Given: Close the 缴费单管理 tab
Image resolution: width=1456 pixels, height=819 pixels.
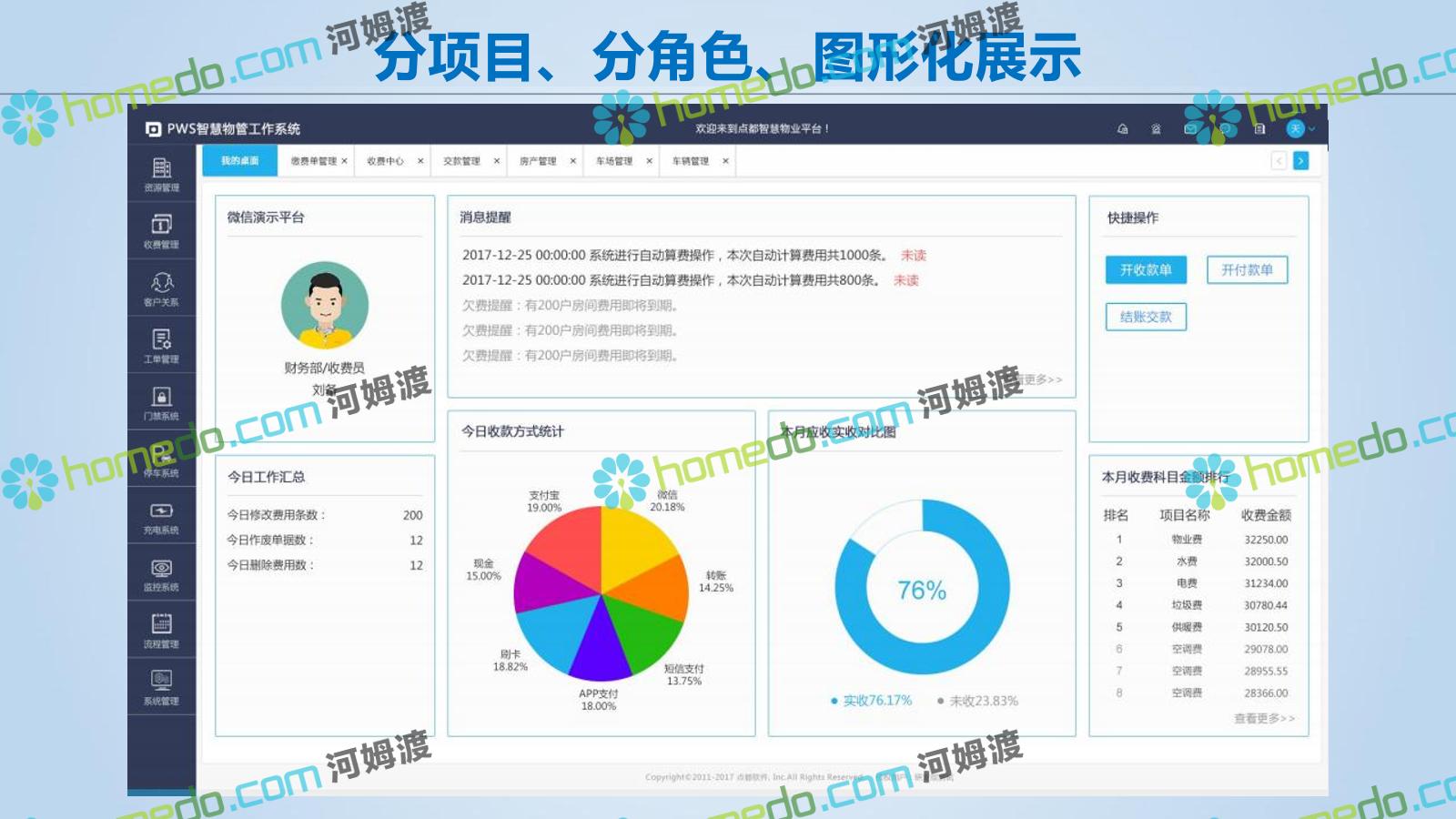Looking at the screenshot, I should tap(345, 161).
